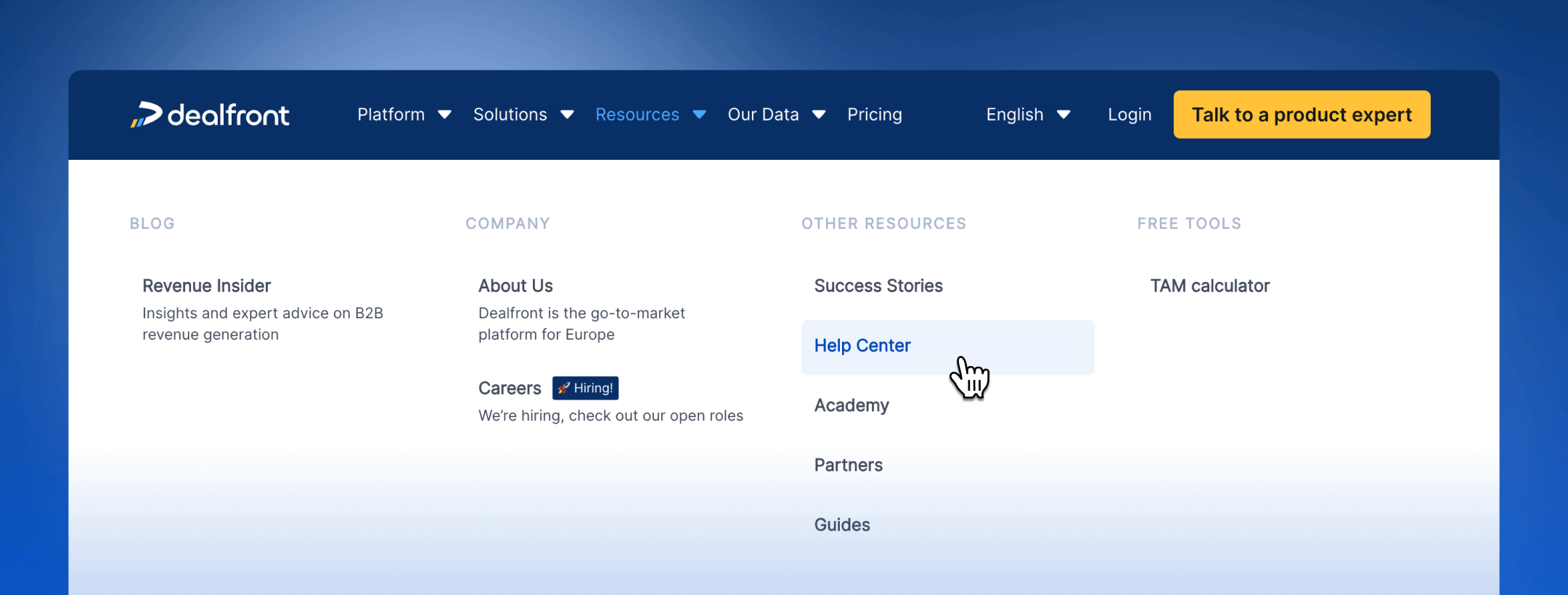Open the Academy link
The height and width of the screenshot is (595, 1568).
pyautogui.click(x=852, y=406)
